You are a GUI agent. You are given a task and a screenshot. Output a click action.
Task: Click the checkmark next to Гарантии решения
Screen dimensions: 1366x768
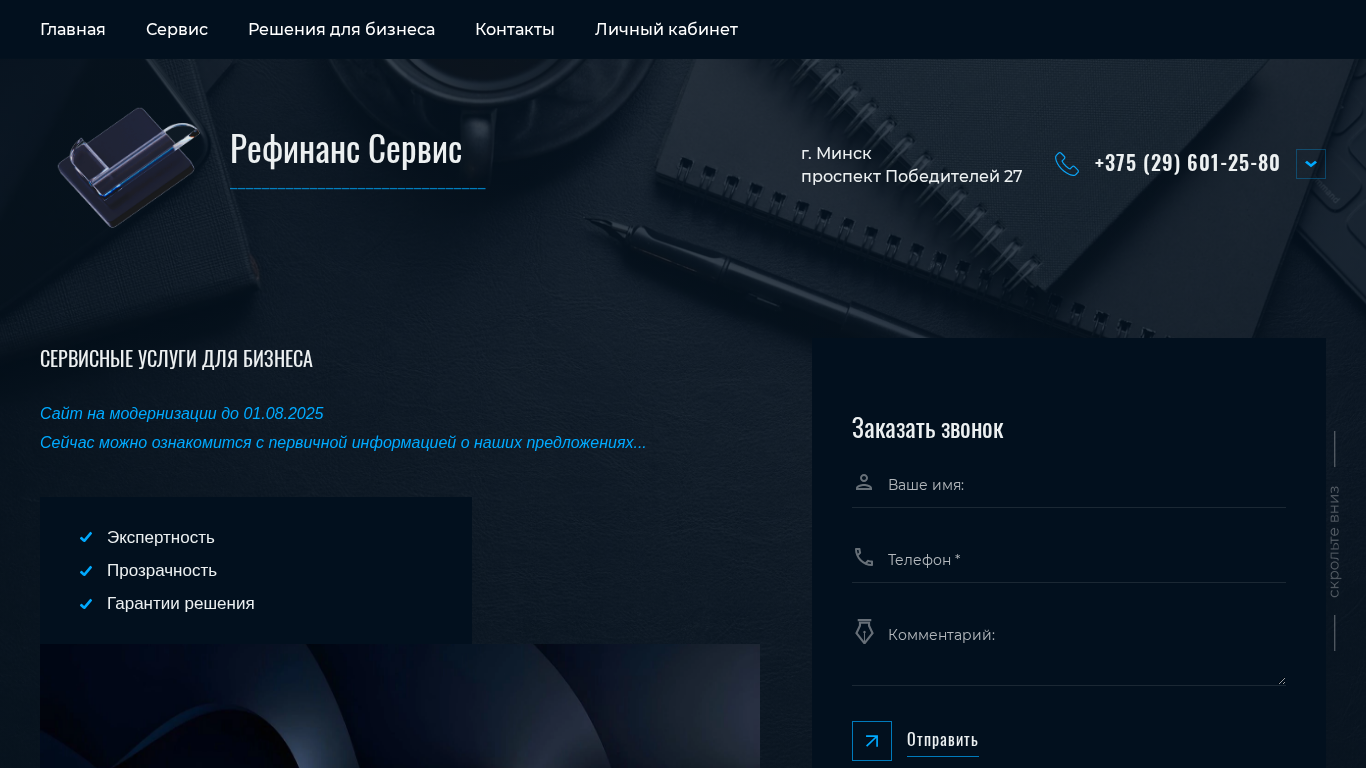86,604
